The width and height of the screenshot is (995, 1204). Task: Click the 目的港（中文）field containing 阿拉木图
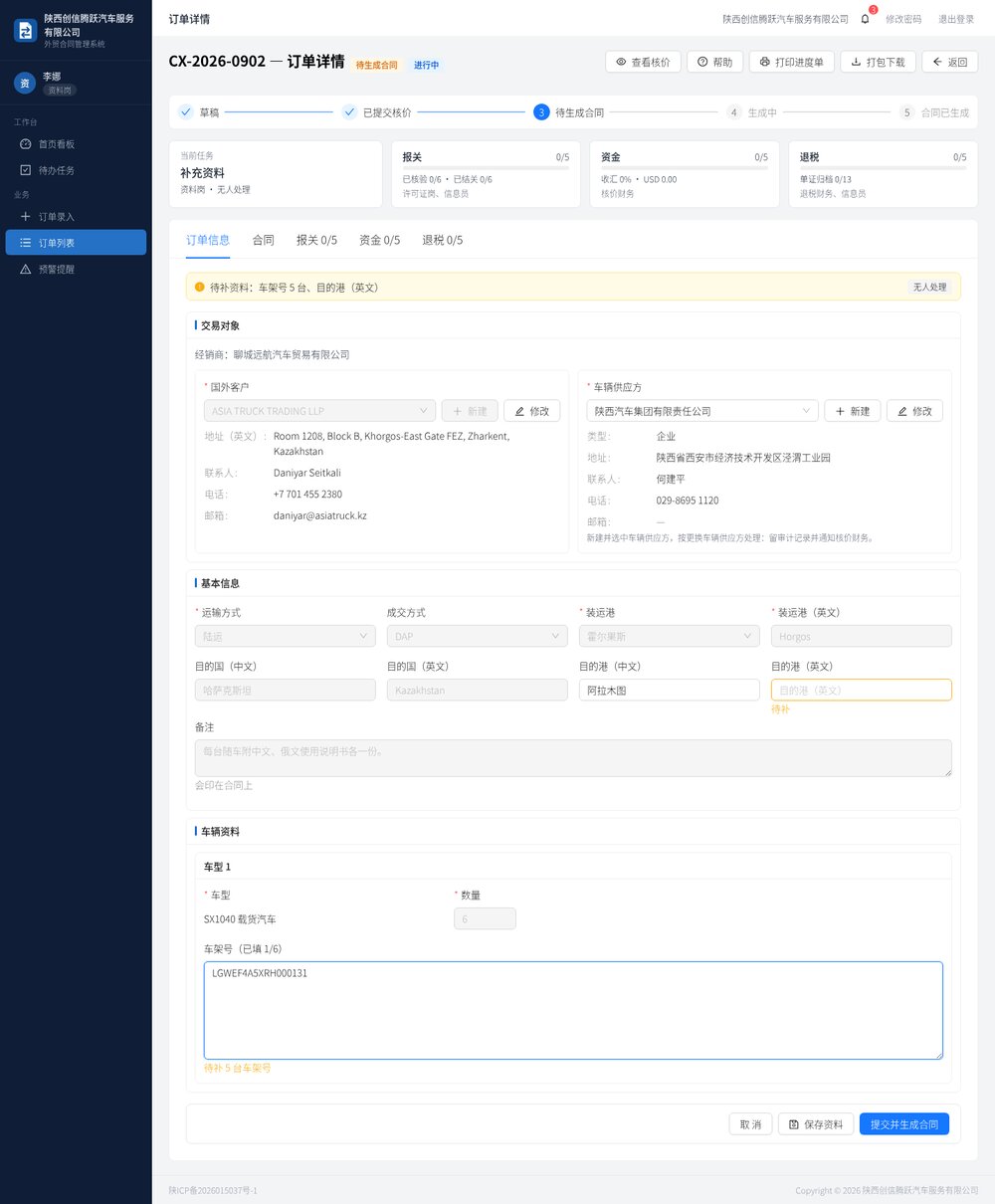point(670,690)
